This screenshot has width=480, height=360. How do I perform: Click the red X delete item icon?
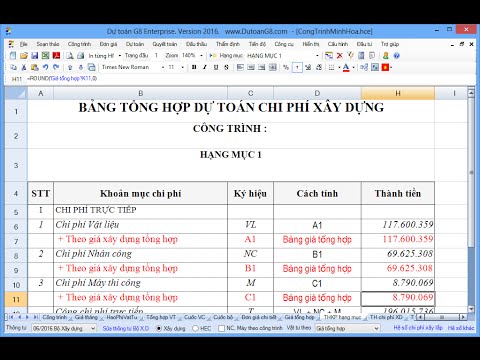[x=339, y=56]
